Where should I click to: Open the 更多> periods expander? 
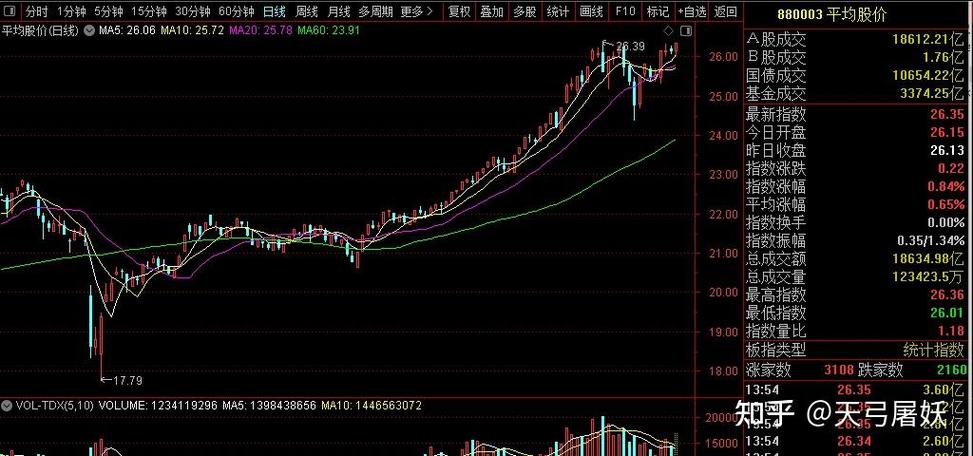click(415, 12)
